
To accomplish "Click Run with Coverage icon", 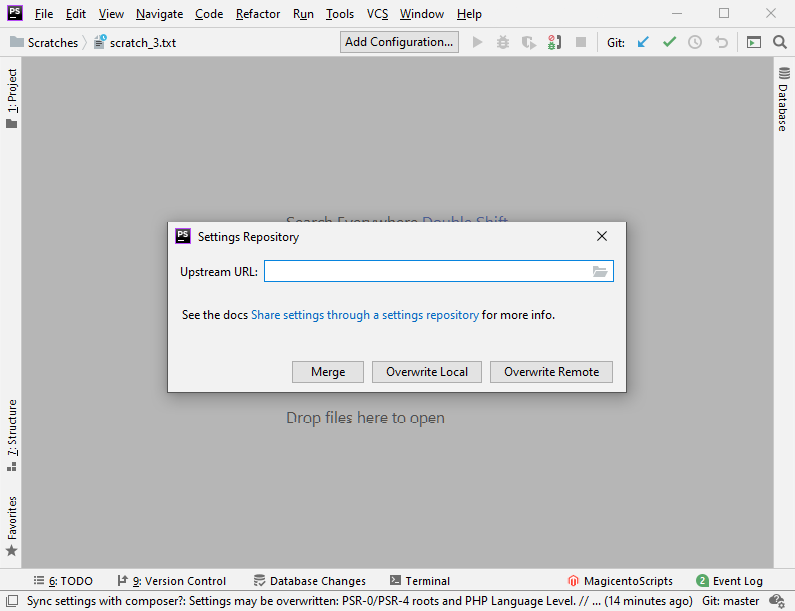I will click(x=529, y=42).
